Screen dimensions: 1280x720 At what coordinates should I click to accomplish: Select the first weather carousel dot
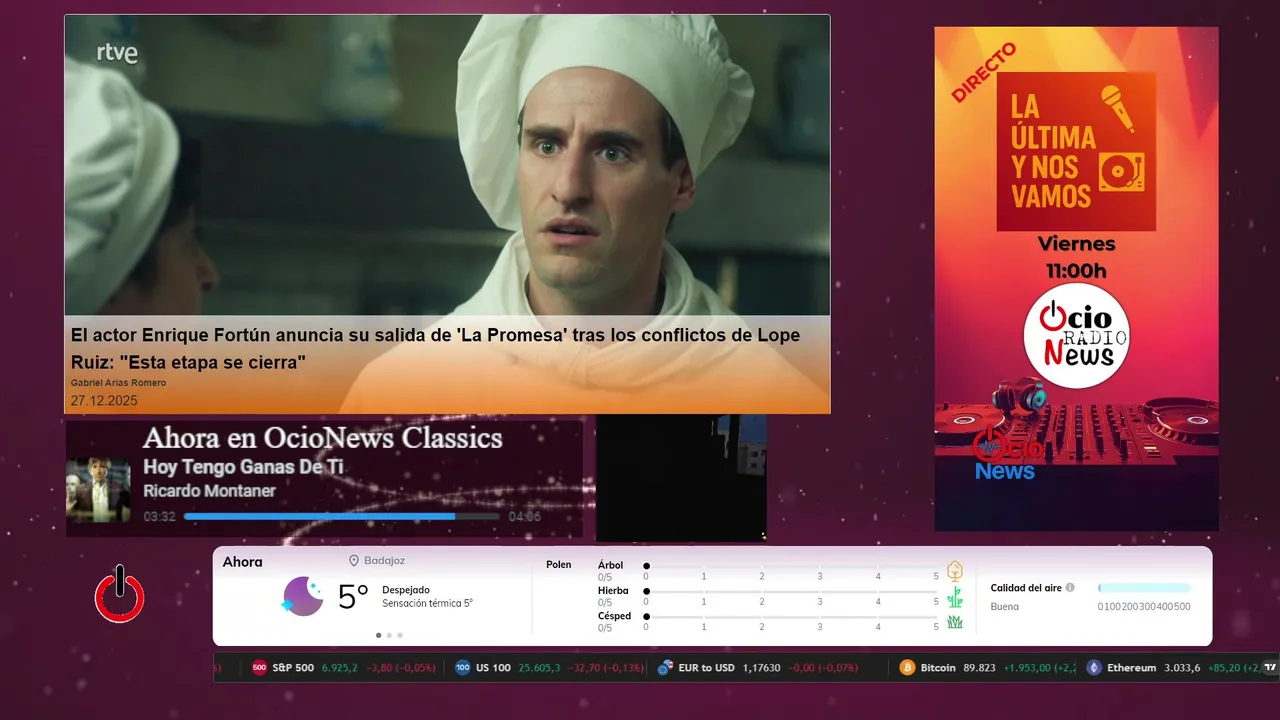378,635
